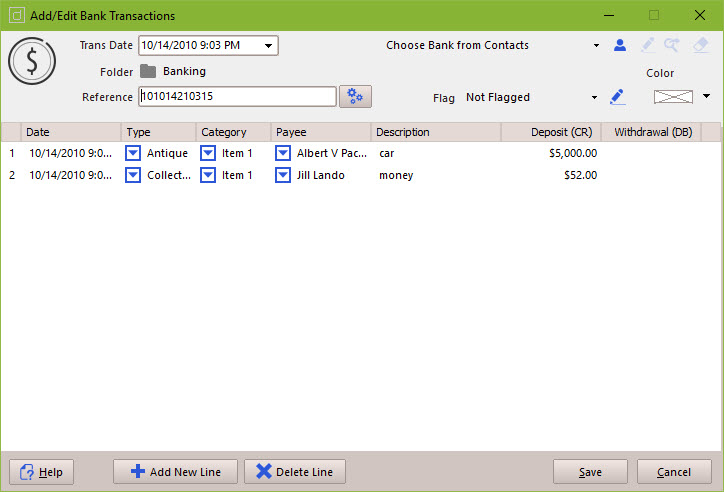The height and width of the screenshot is (492, 724).
Task: Click the Banking folder name
Action: (184, 71)
